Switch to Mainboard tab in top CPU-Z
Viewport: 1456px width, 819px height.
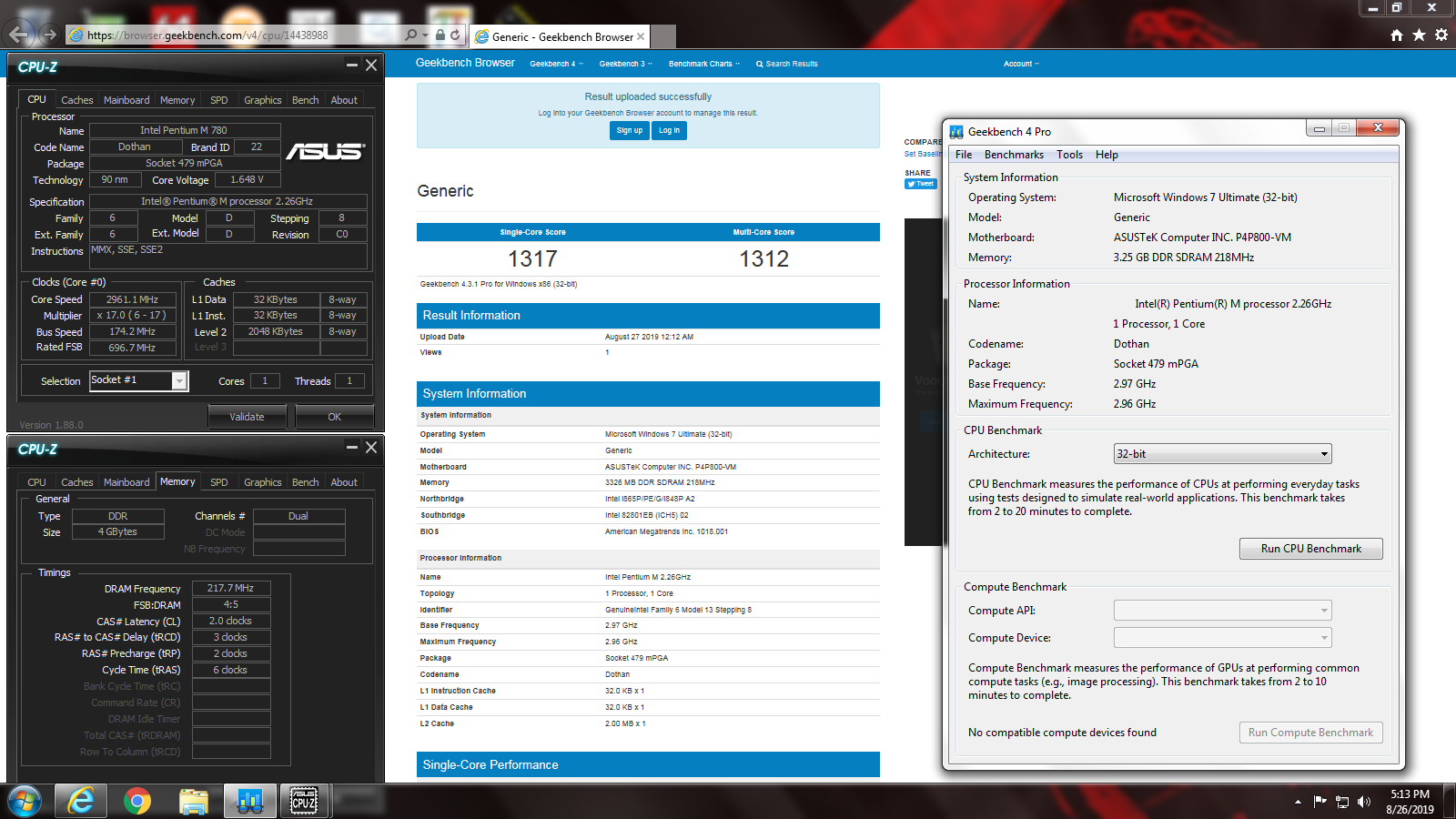(x=126, y=100)
